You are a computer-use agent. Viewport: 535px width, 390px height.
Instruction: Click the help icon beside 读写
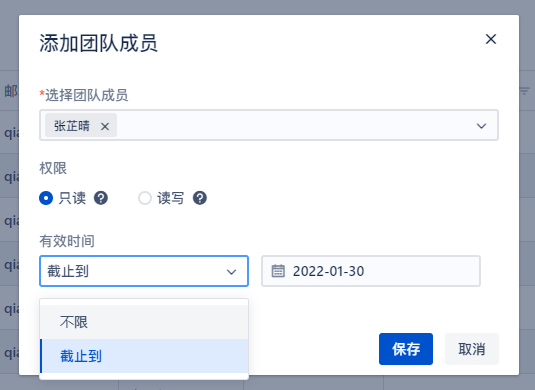point(200,198)
